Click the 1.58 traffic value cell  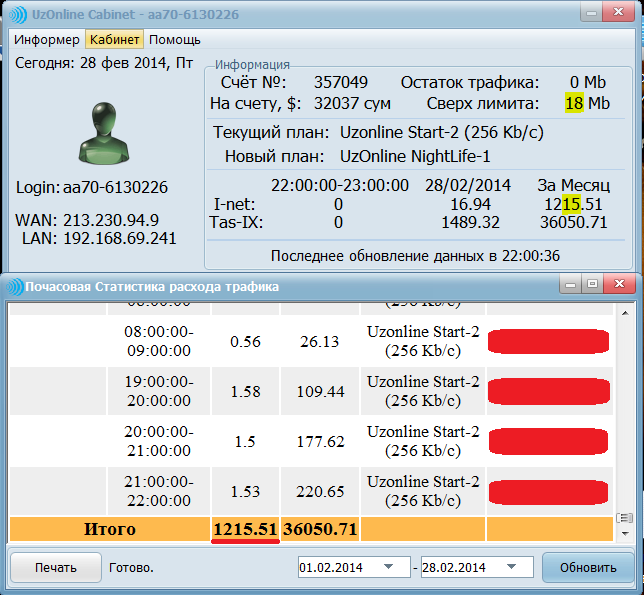click(x=245, y=391)
